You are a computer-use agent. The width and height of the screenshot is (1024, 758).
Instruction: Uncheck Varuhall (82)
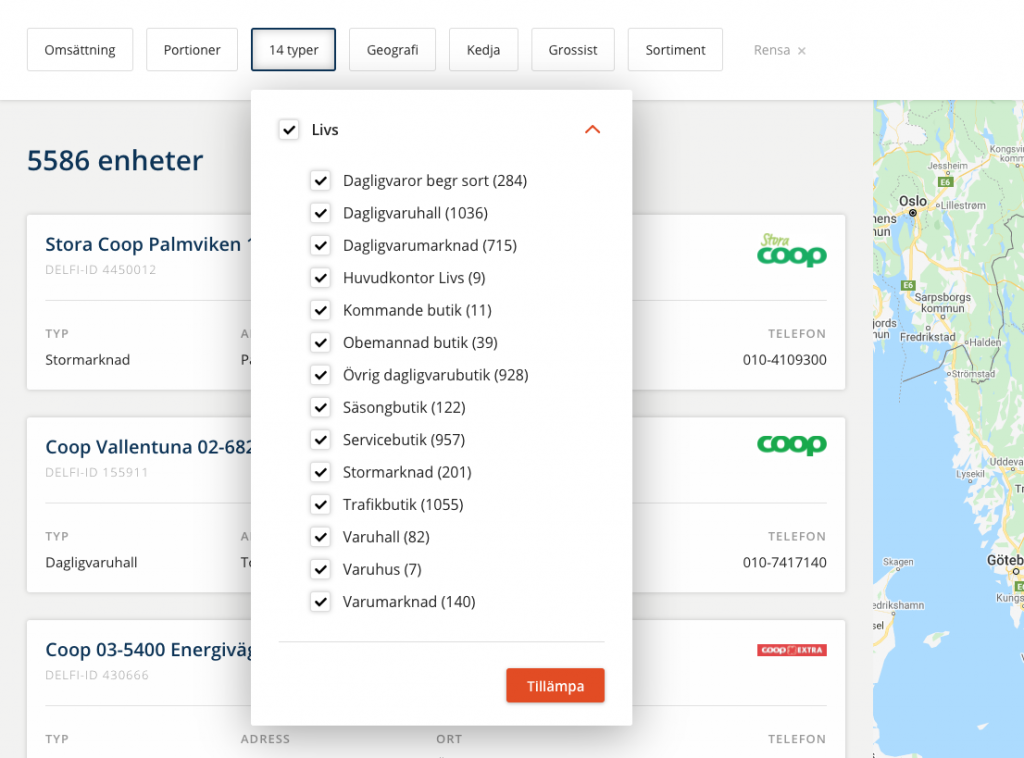tap(320, 537)
